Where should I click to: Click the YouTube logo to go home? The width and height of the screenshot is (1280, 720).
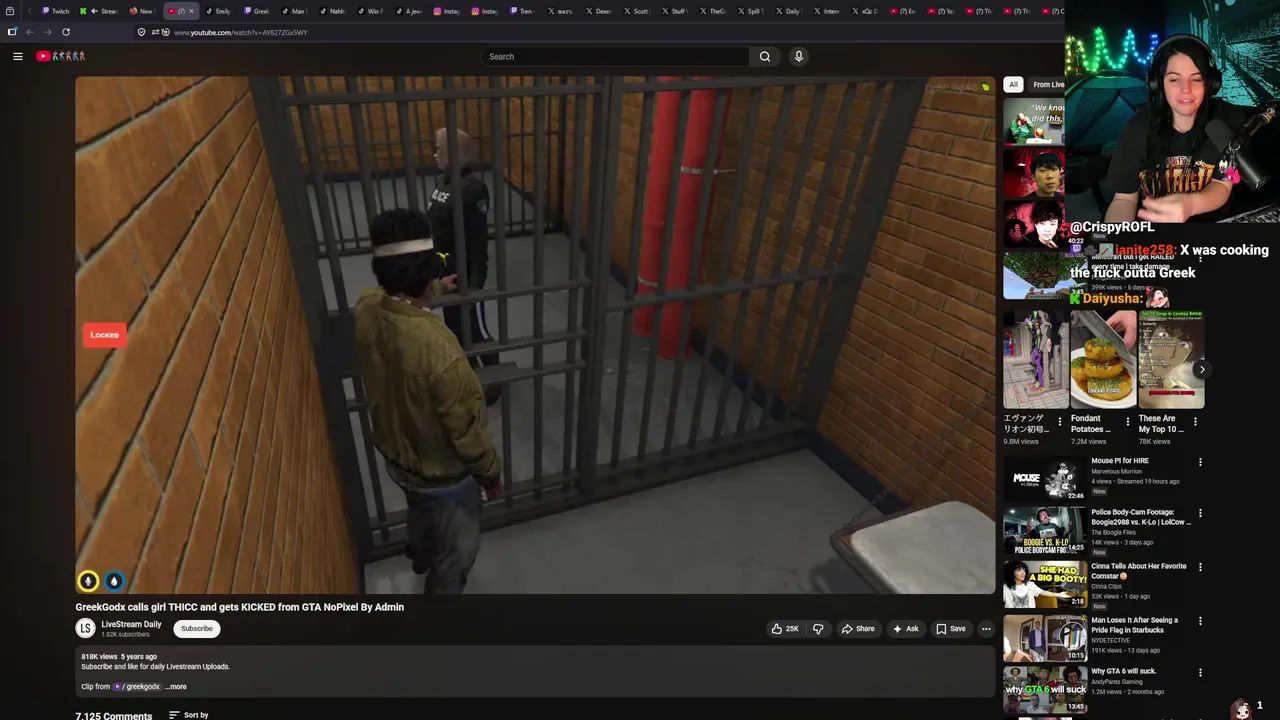tap(61, 56)
